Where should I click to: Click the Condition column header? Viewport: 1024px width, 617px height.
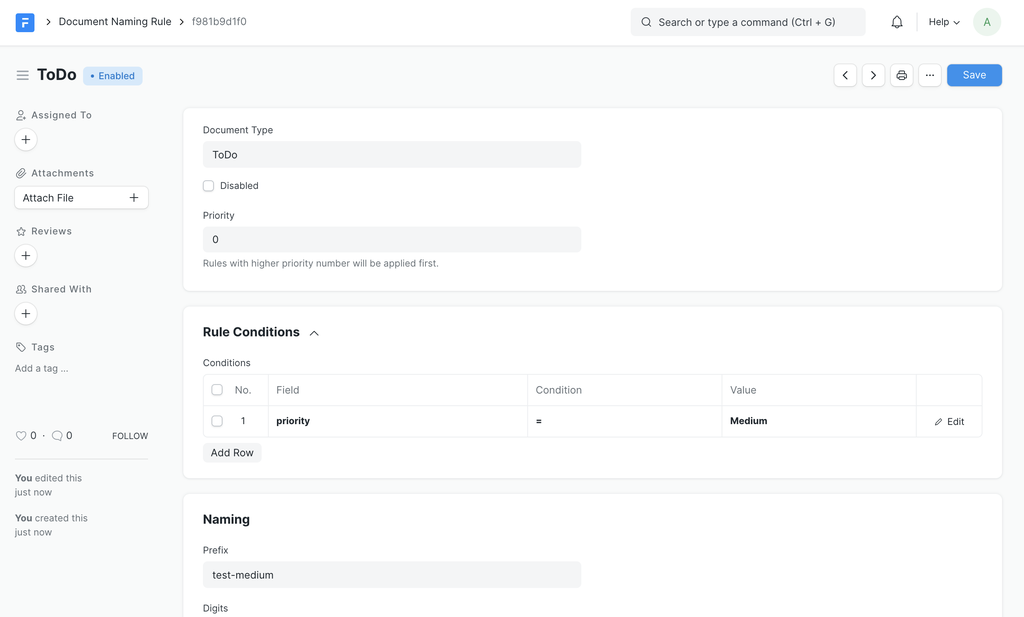(x=624, y=390)
